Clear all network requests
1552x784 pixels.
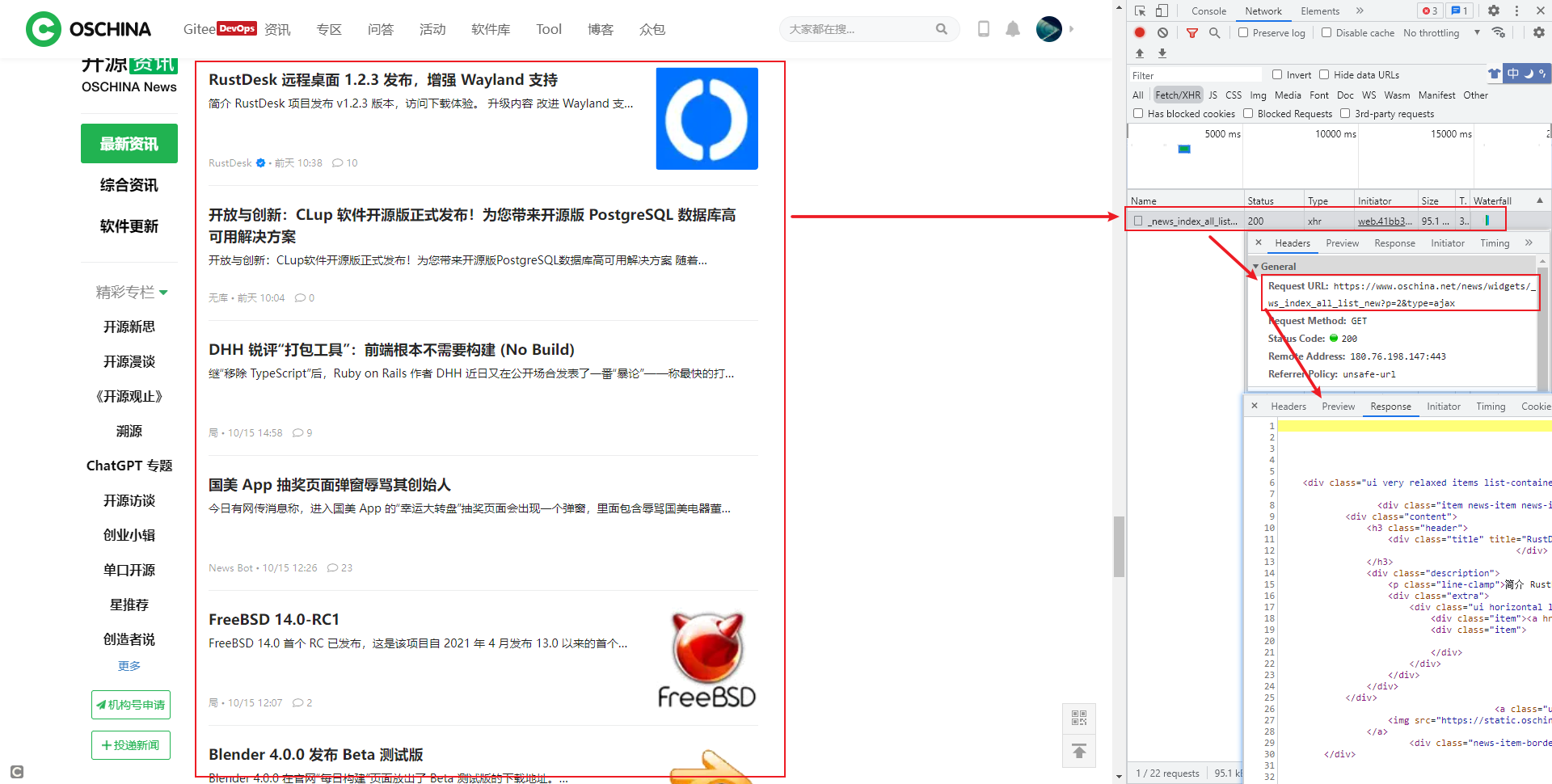click(x=1162, y=32)
